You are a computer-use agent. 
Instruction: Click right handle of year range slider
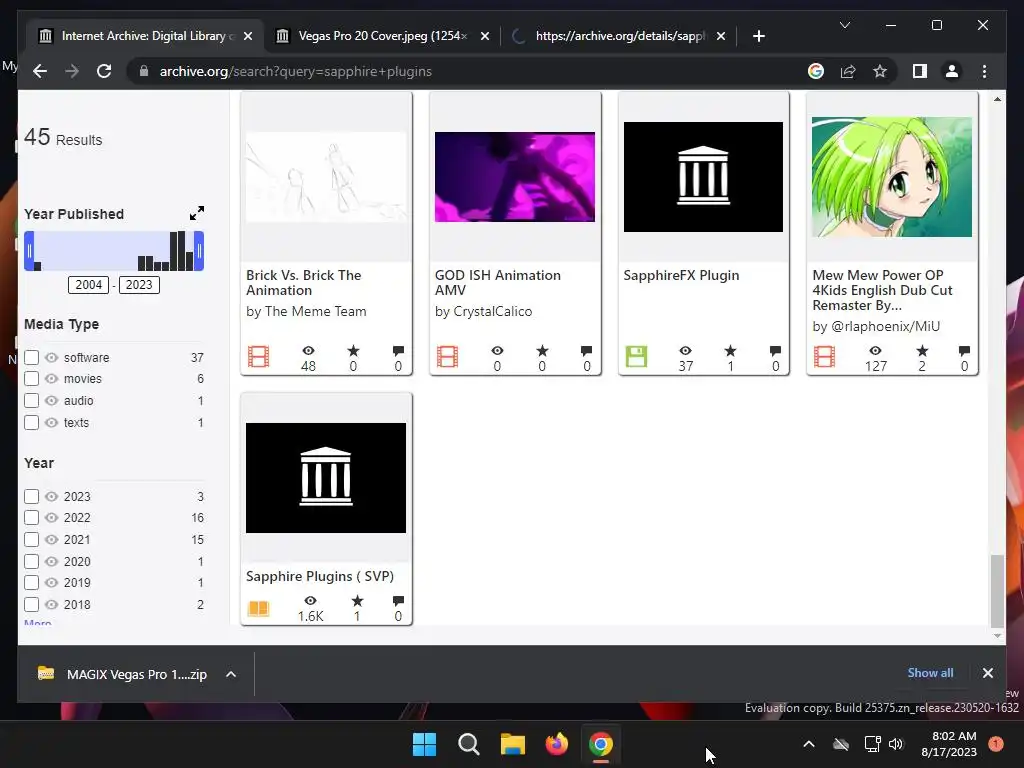click(x=199, y=251)
